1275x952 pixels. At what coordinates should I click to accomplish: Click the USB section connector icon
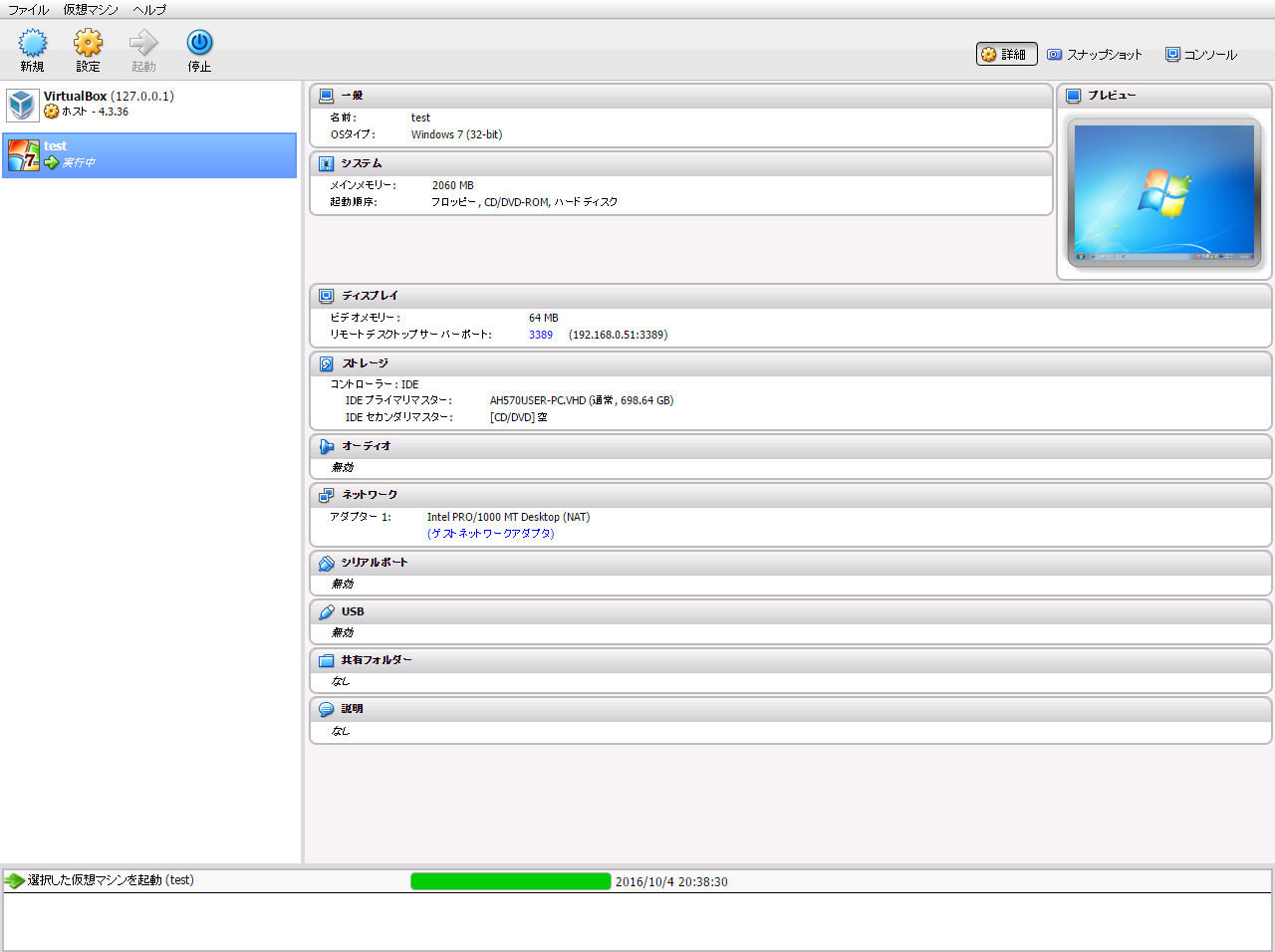pos(327,610)
